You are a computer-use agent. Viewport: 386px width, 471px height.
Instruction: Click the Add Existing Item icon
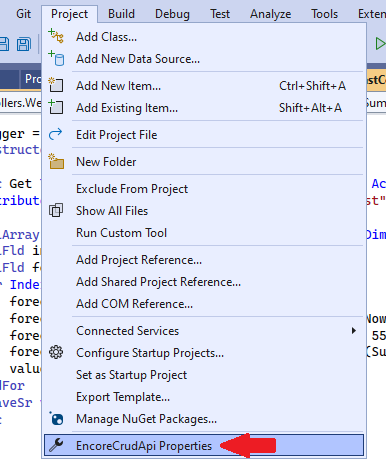tap(56, 107)
